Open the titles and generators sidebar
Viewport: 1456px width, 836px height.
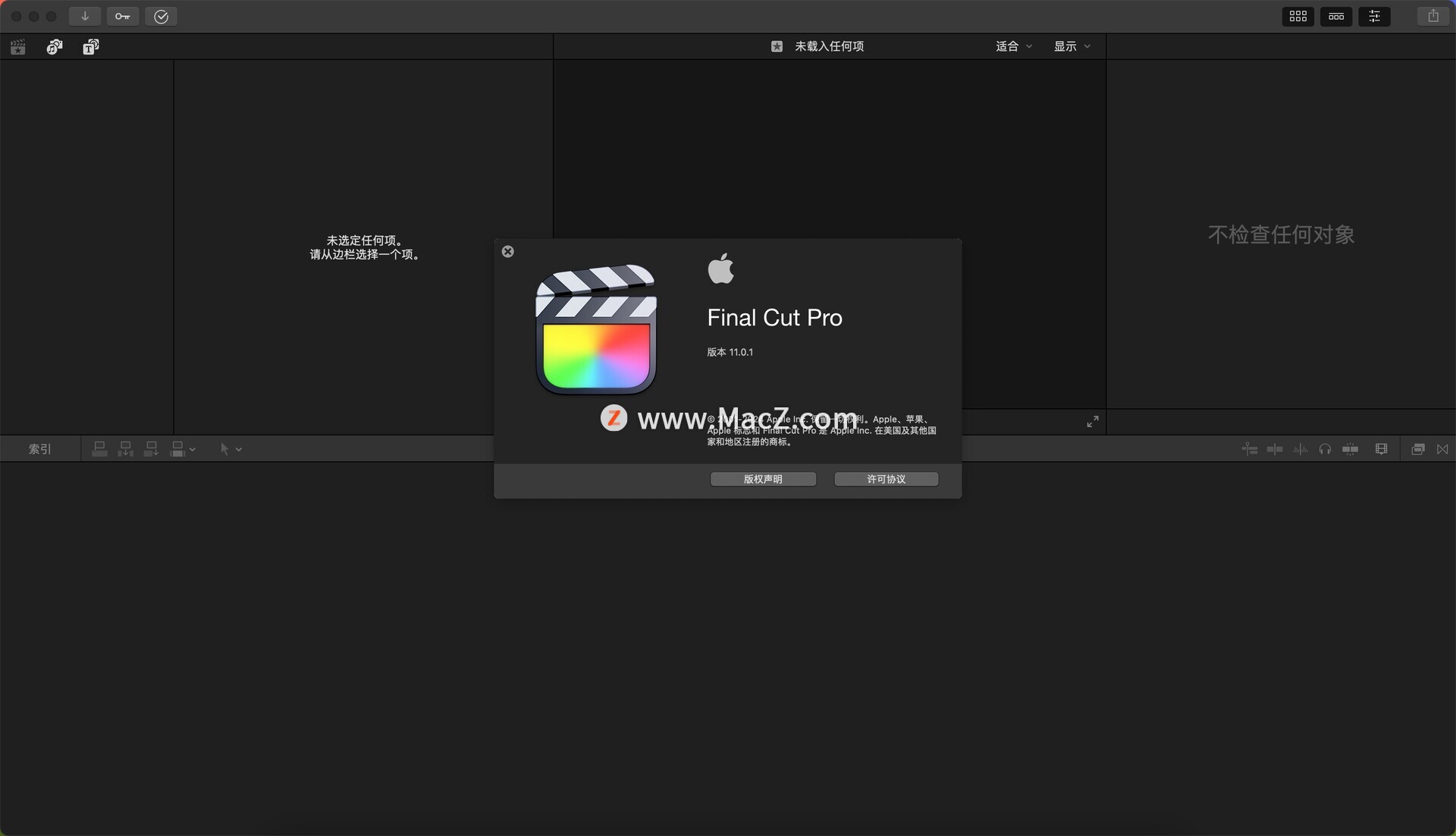[x=91, y=47]
